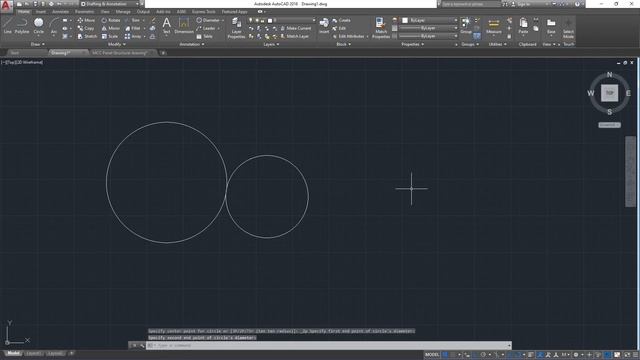Image resolution: width=640 pixels, height=360 pixels.
Task: Toggle current layer lightbulb on/off
Action: tap(251, 20)
